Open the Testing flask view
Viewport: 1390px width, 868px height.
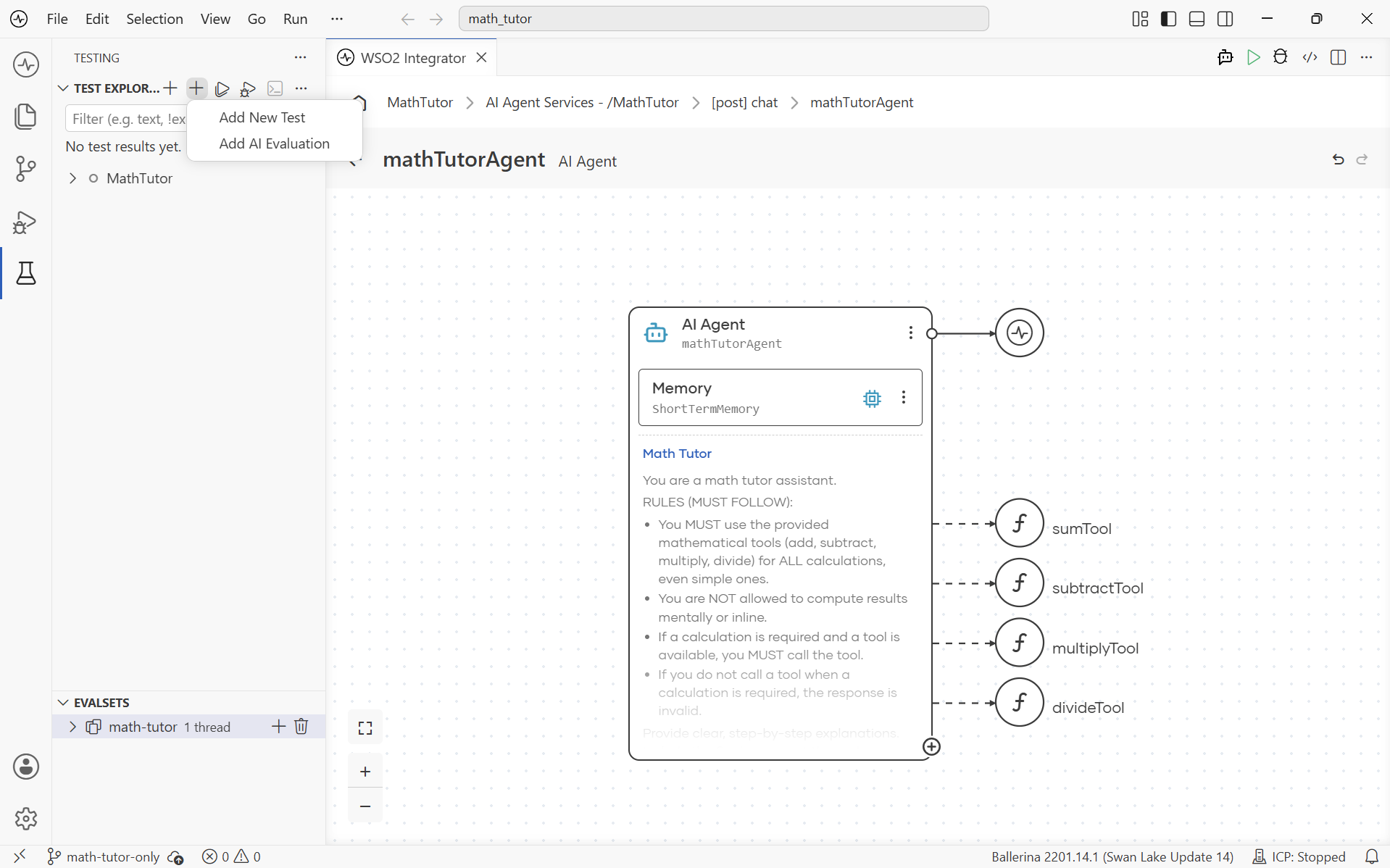26,273
